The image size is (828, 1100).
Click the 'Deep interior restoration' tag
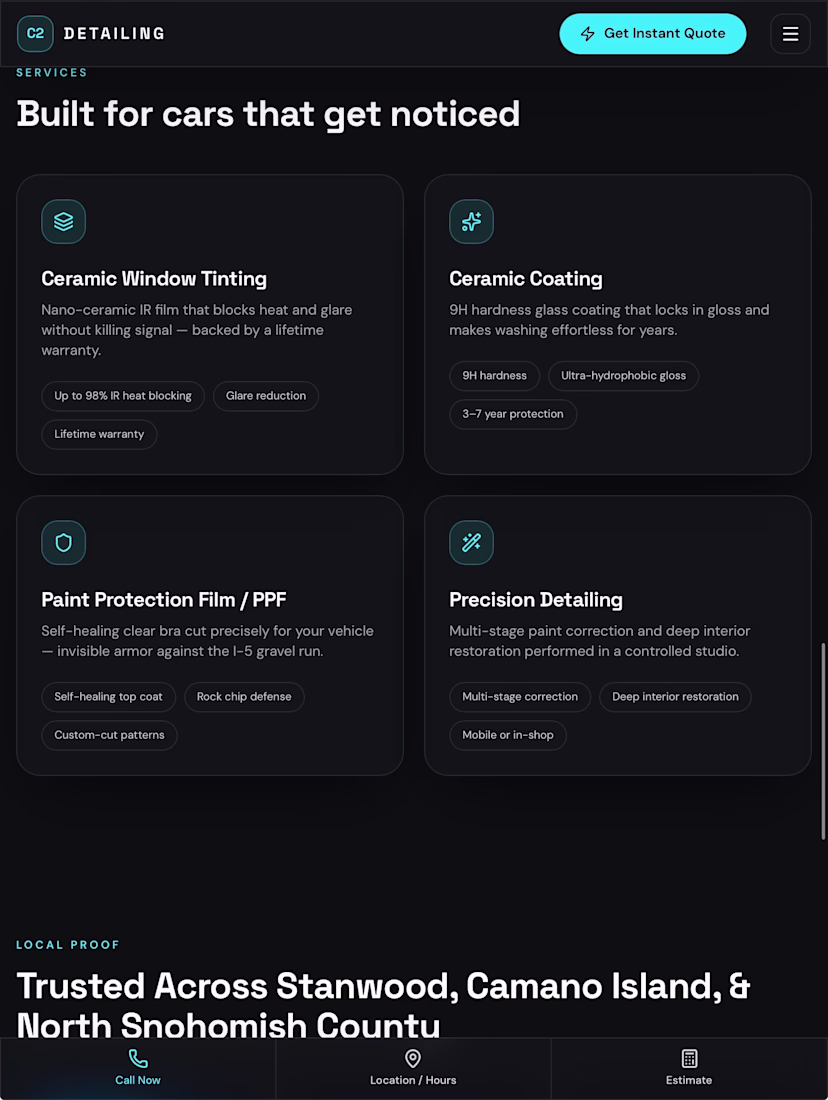click(x=675, y=697)
